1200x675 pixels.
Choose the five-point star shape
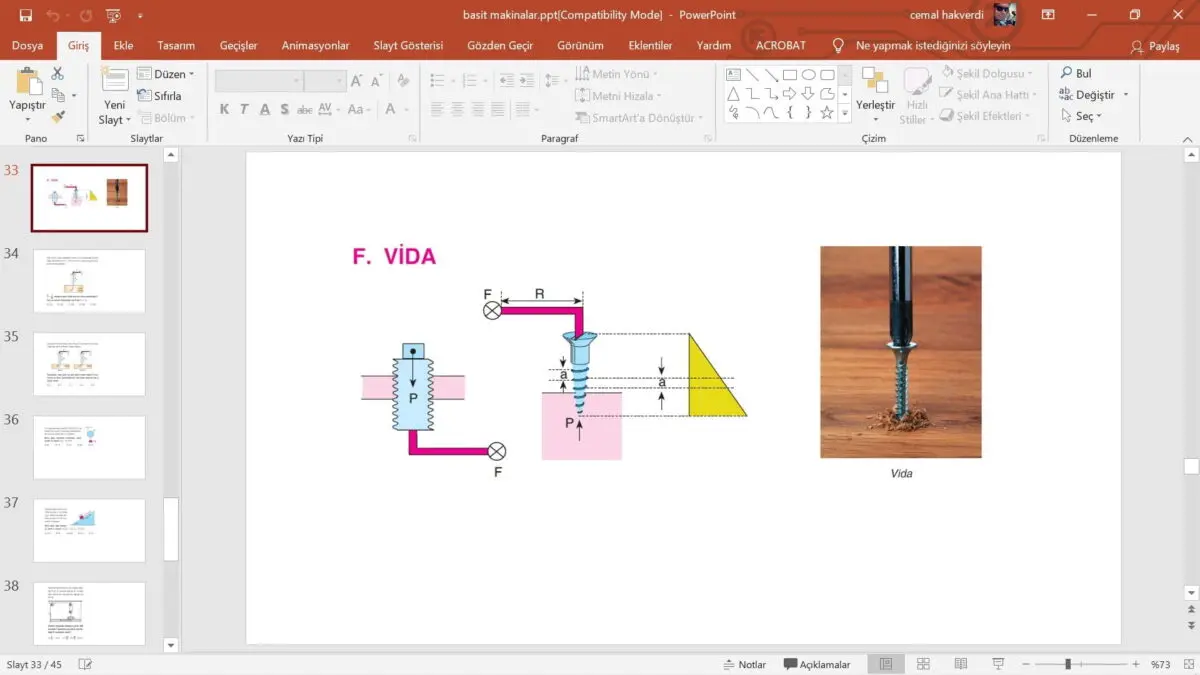(827, 112)
